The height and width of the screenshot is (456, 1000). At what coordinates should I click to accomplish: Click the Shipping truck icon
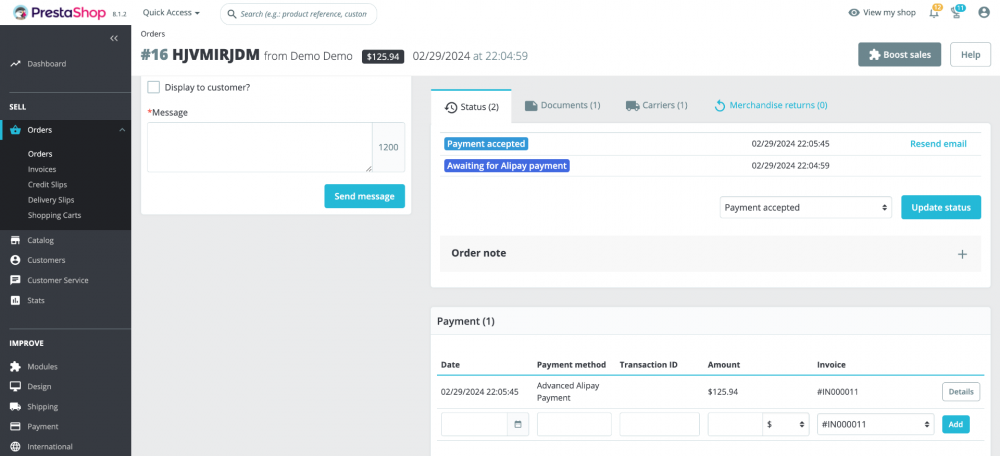tap(15, 406)
